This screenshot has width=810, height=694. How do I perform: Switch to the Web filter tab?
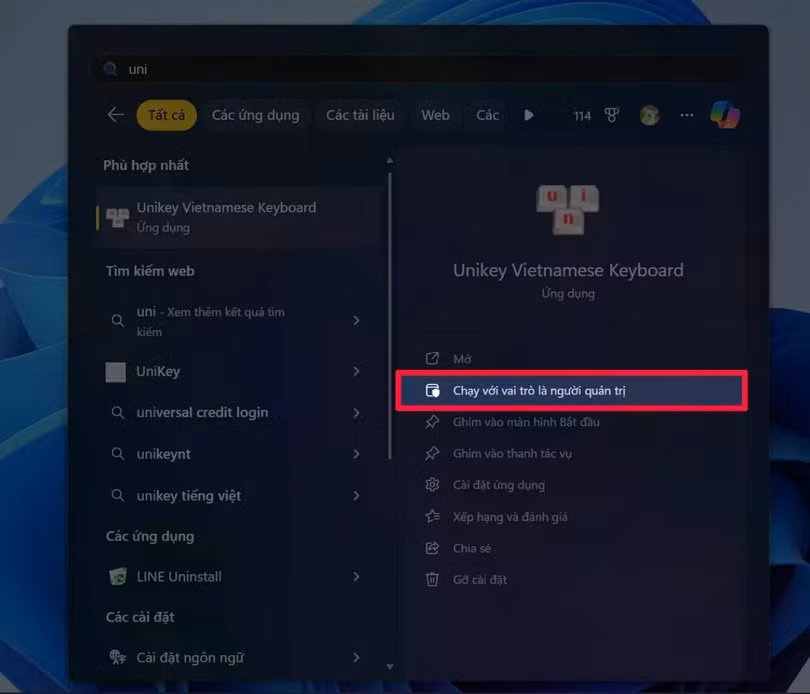[x=435, y=114]
